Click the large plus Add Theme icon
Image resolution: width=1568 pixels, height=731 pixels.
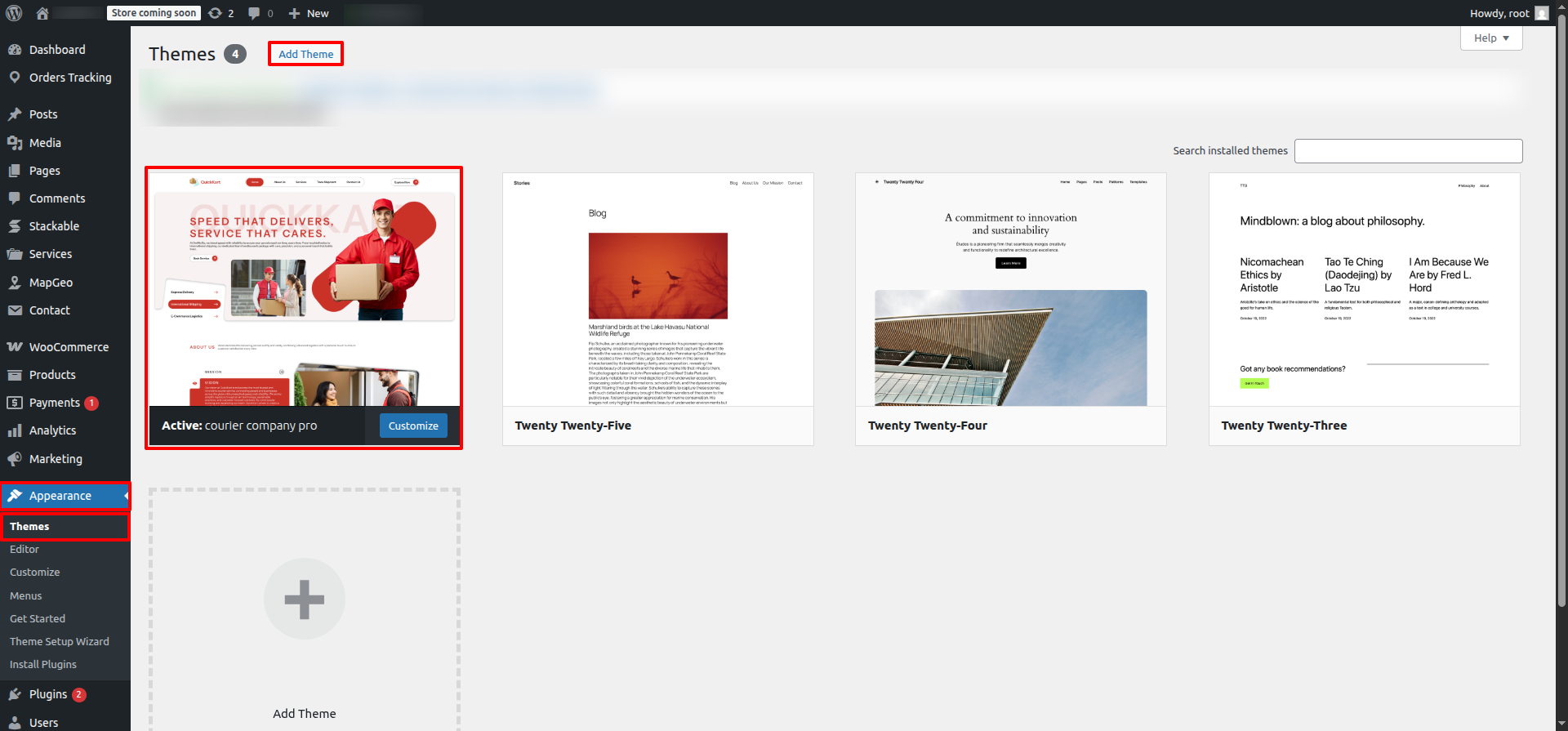click(x=304, y=599)
